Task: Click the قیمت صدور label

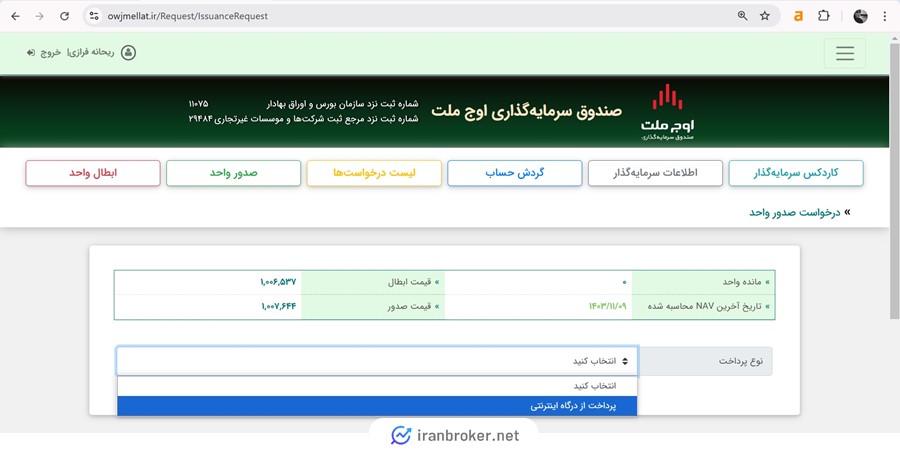Action: click(409, 306)
